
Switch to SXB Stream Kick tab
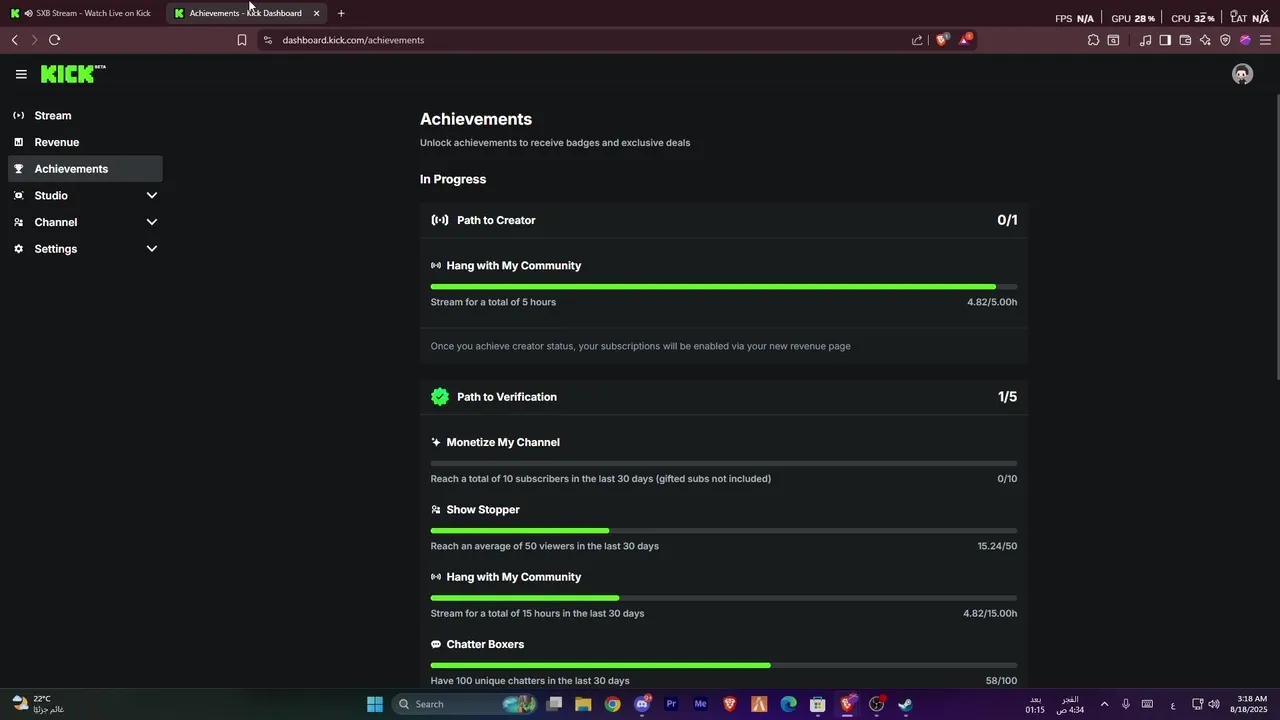83,13
